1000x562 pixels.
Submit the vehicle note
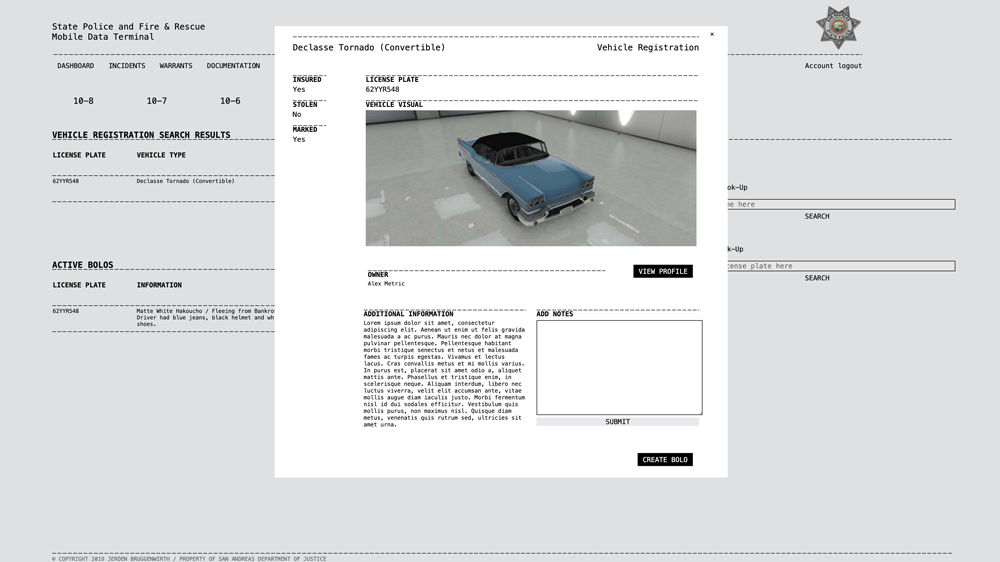[618, 422]
